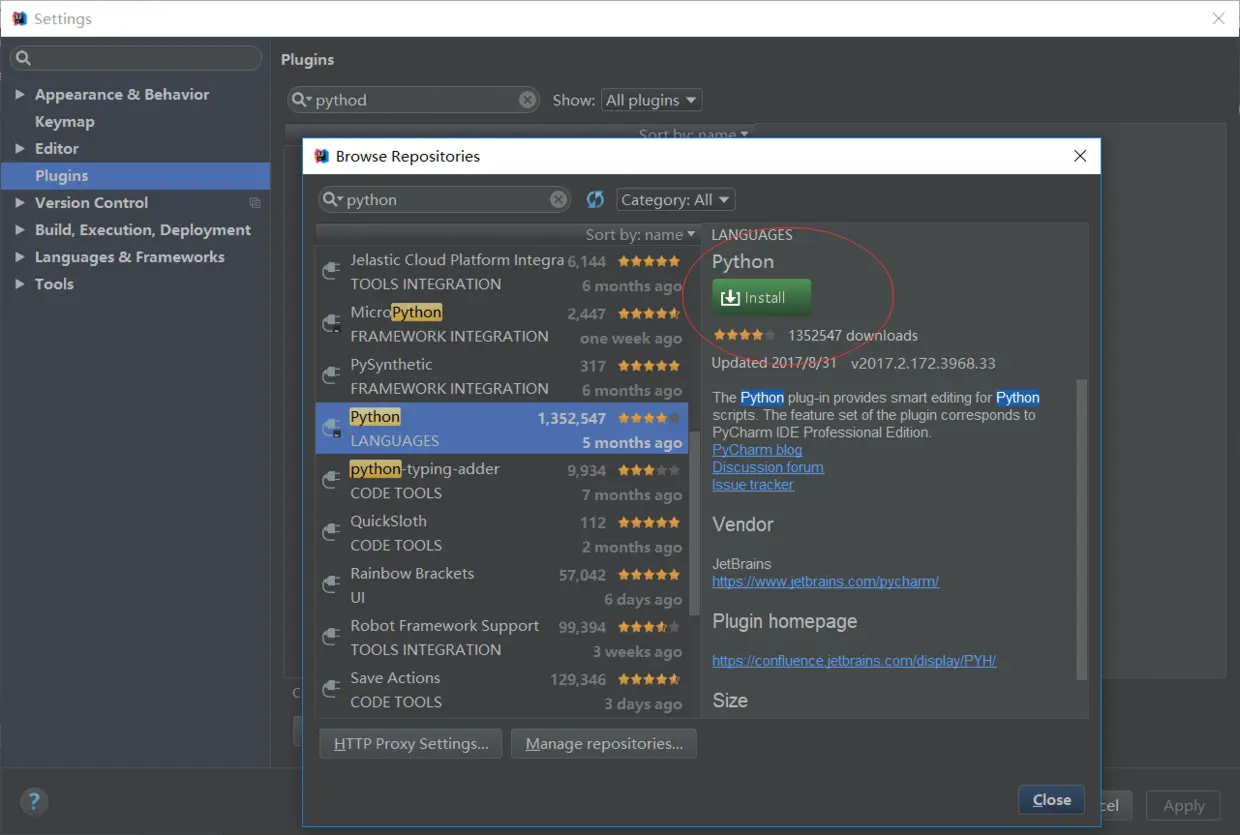
Task: Focus the Settings sidebar search box
Action: pos(136,58)
